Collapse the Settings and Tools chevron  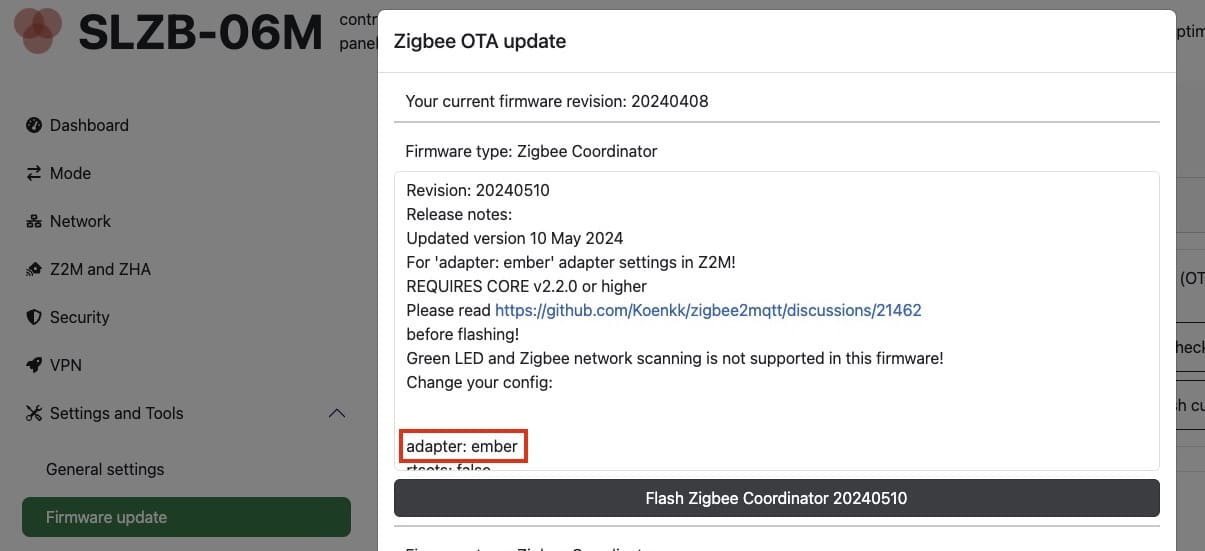coord(337,413)
